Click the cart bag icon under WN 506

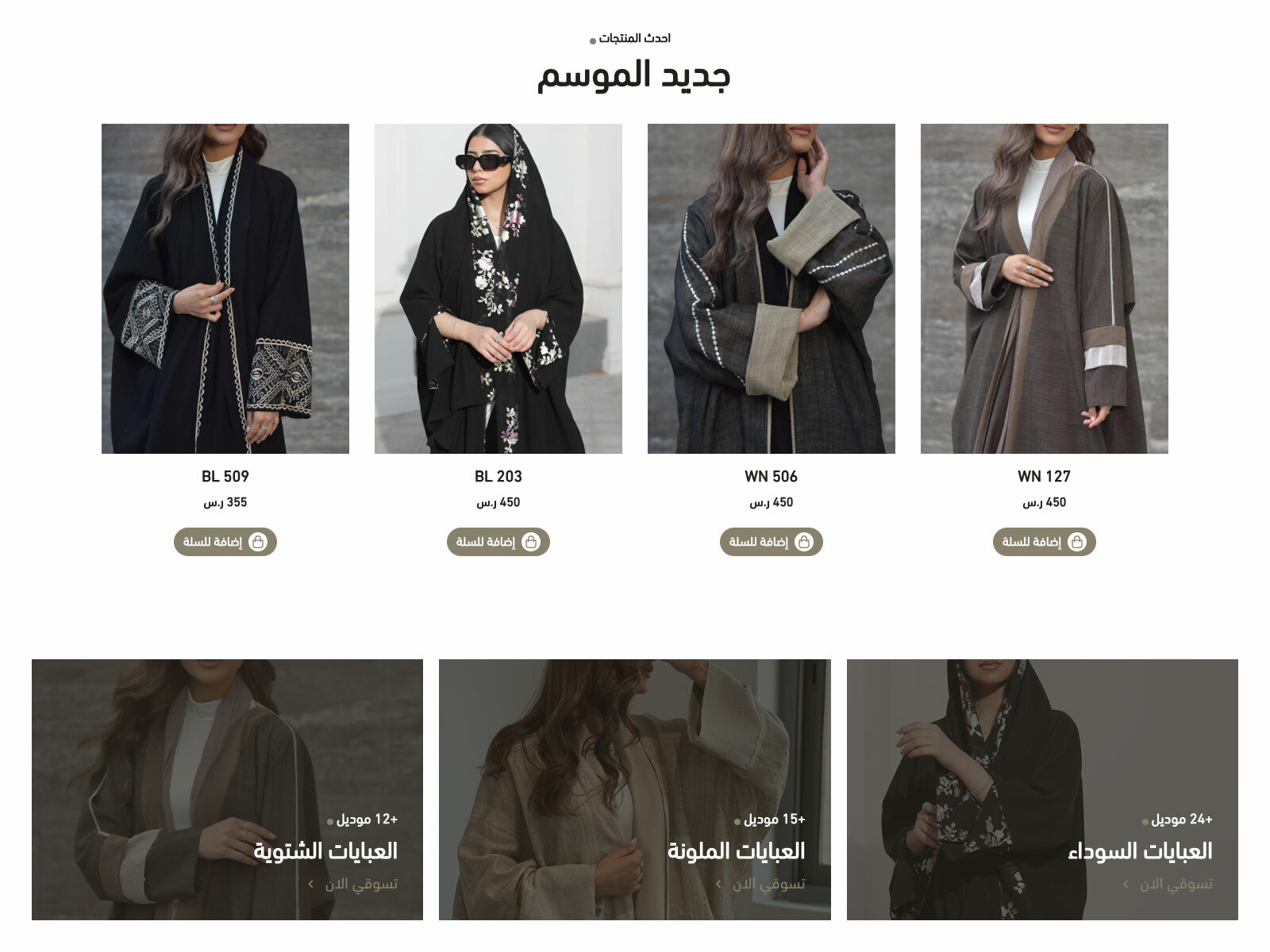[x=804, y=542]
